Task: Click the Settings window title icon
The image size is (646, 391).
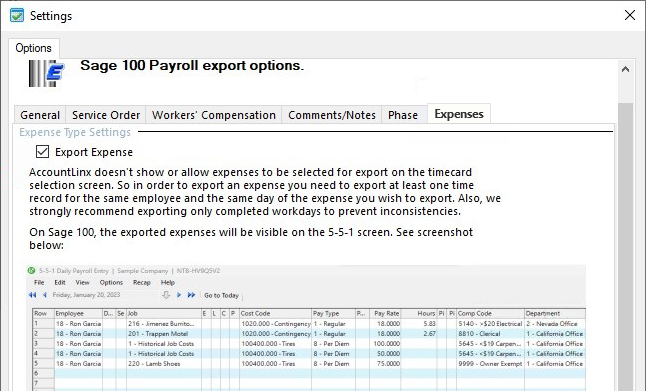Action: click(17, 16)
